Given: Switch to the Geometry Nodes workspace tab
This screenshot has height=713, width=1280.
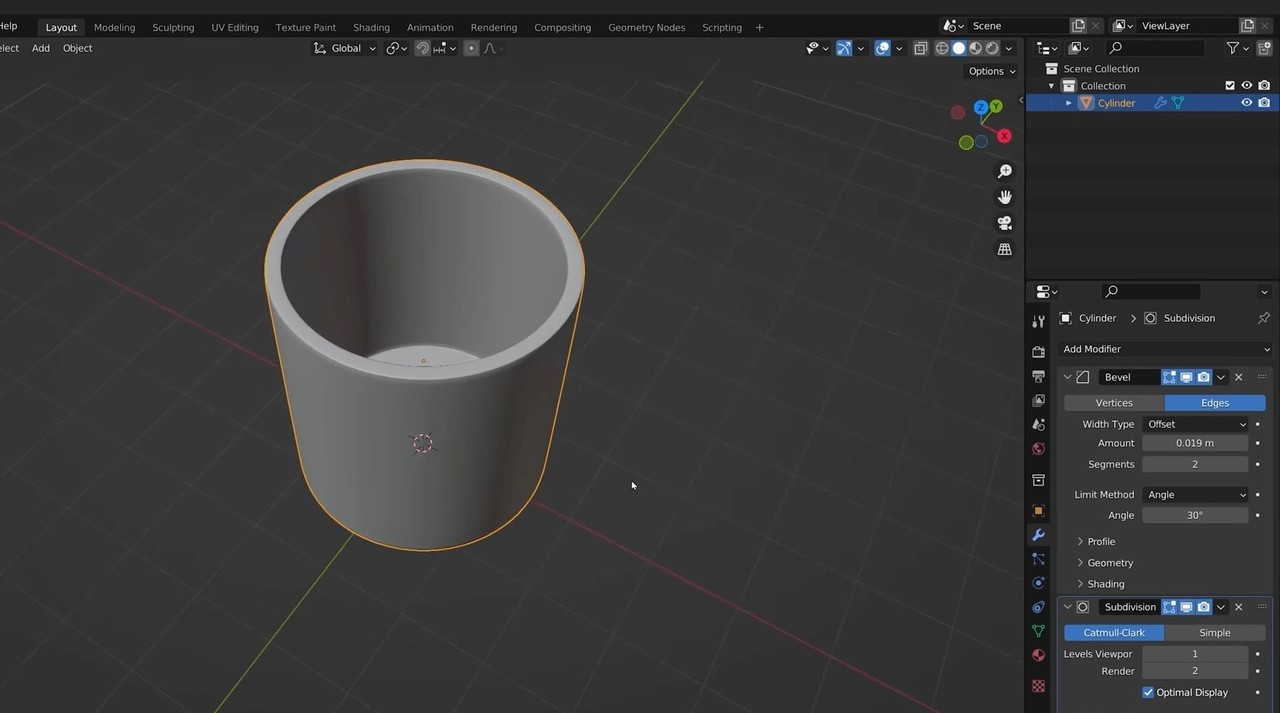Looking at the screenshot, I should point(647,27).
